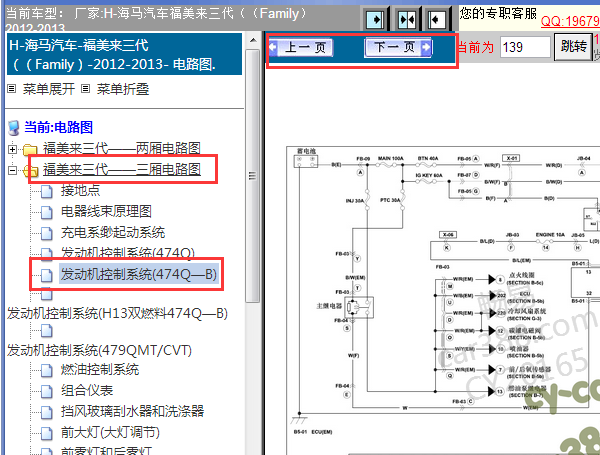Collapse the 福美来三代——三厢电路图 node

click(13, 170)
